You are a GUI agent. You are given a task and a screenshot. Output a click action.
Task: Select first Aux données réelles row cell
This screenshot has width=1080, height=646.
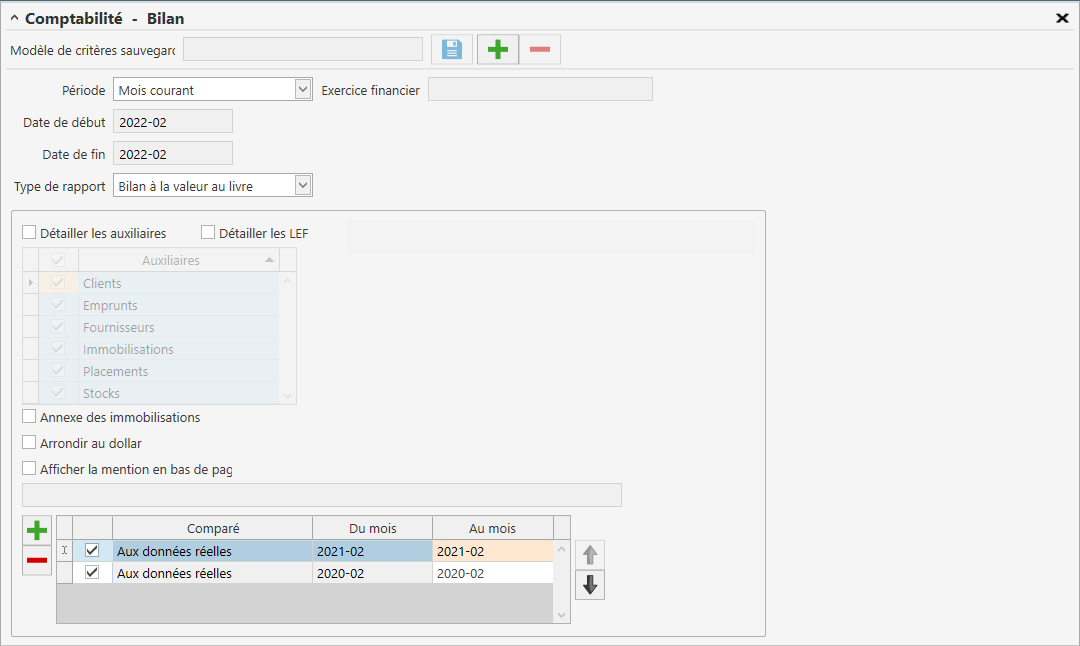pos(212,551)
